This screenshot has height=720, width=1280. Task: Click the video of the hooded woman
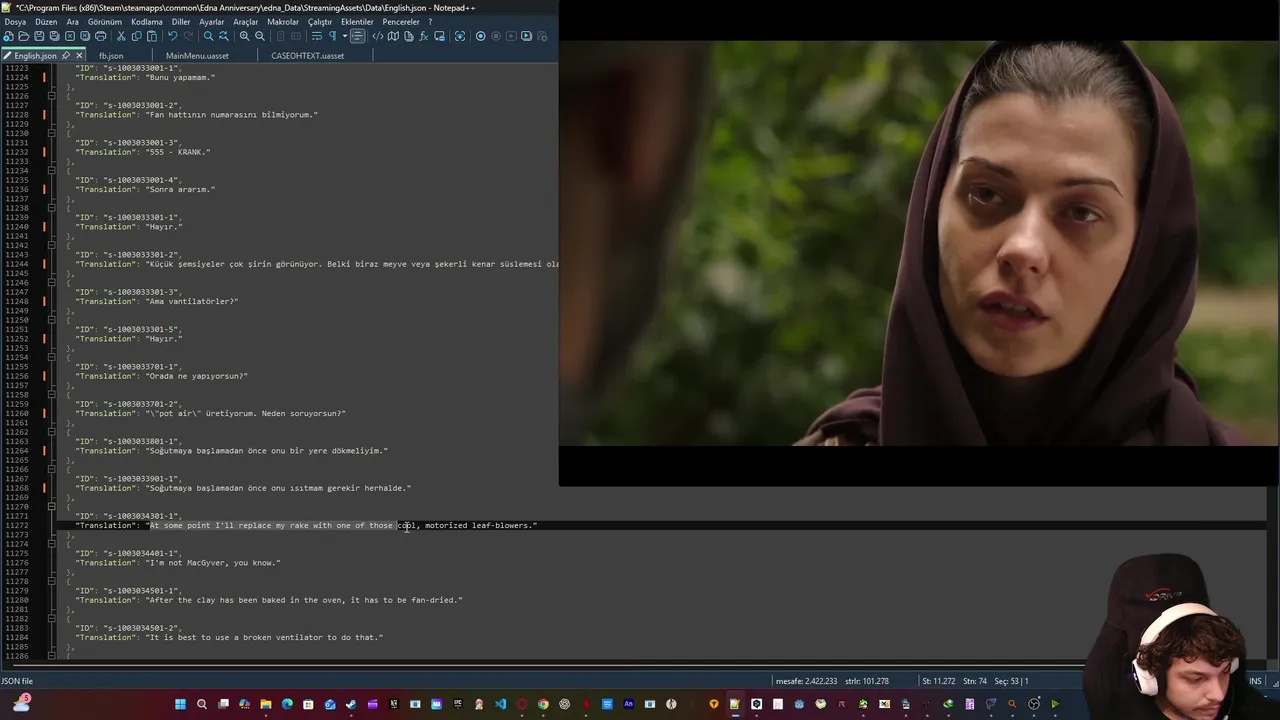pos(919,243)
